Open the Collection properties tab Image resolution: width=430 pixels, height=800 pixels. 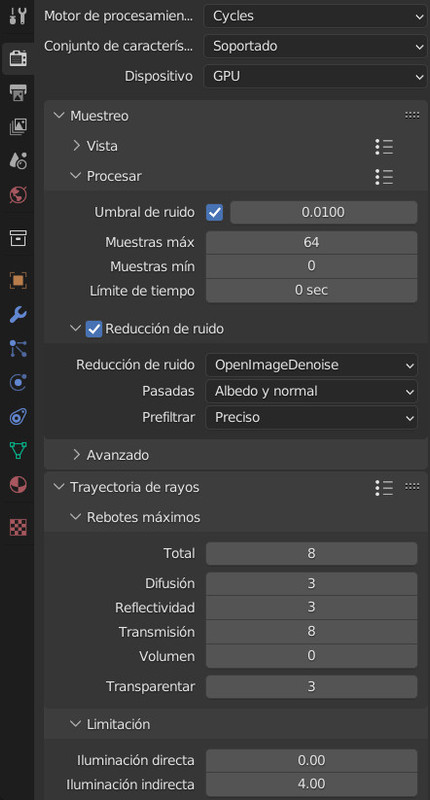click(18, 237)
